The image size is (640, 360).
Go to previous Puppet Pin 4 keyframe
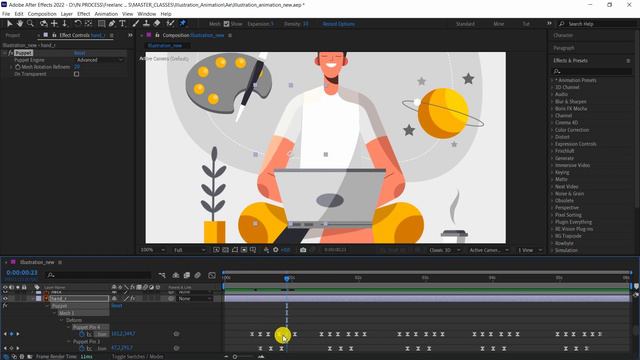click(x=5, y=334)
